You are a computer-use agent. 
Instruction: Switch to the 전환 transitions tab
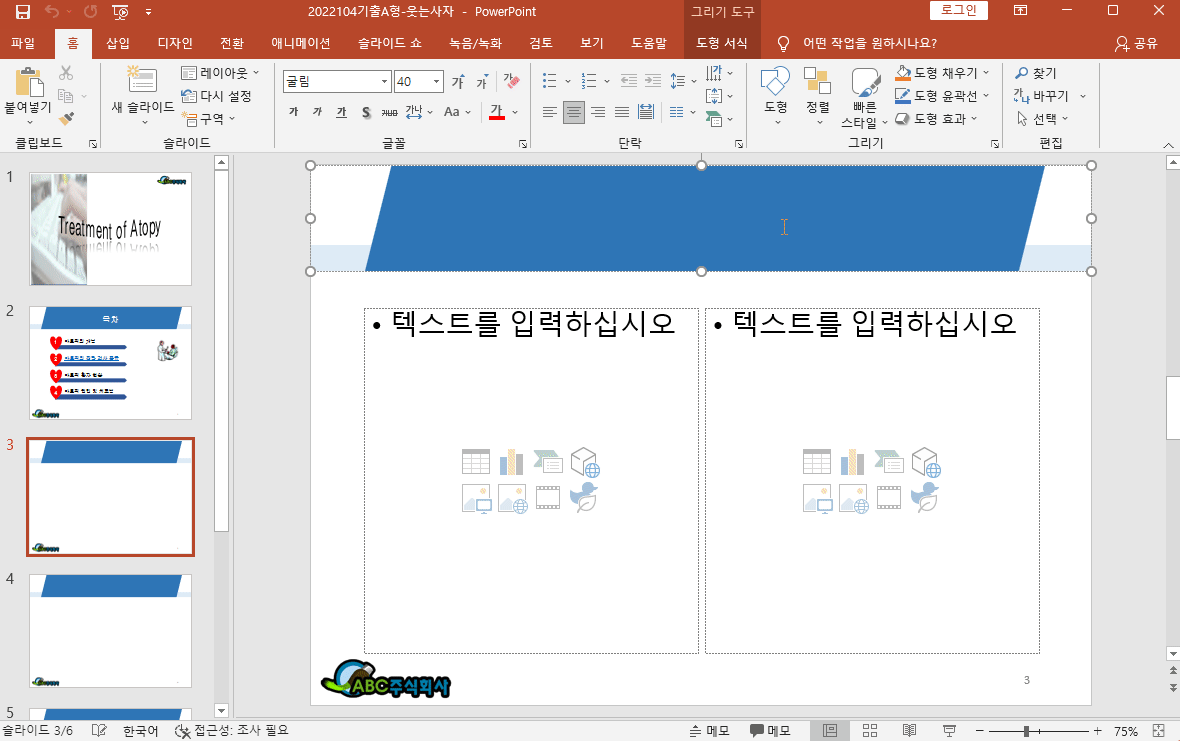point(232,43)
